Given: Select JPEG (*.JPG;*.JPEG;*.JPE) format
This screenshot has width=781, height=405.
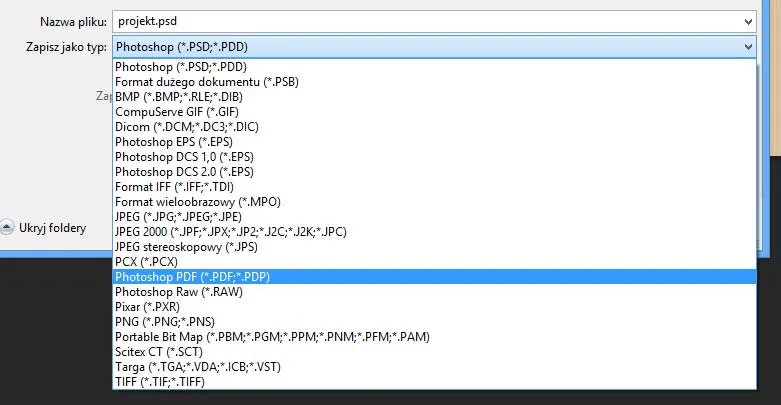Looking at the screenshot, I should [434, 217].
